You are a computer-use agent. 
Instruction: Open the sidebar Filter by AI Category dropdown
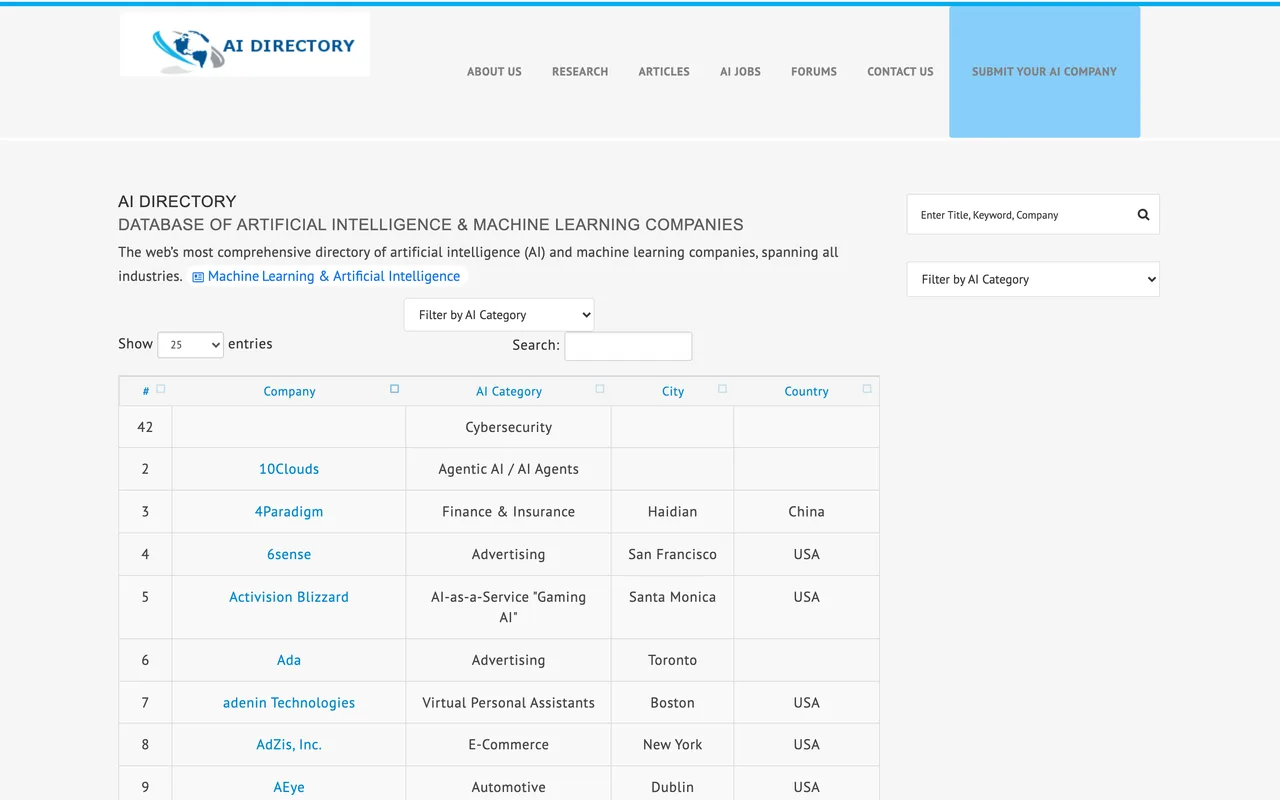[1033, 279]
